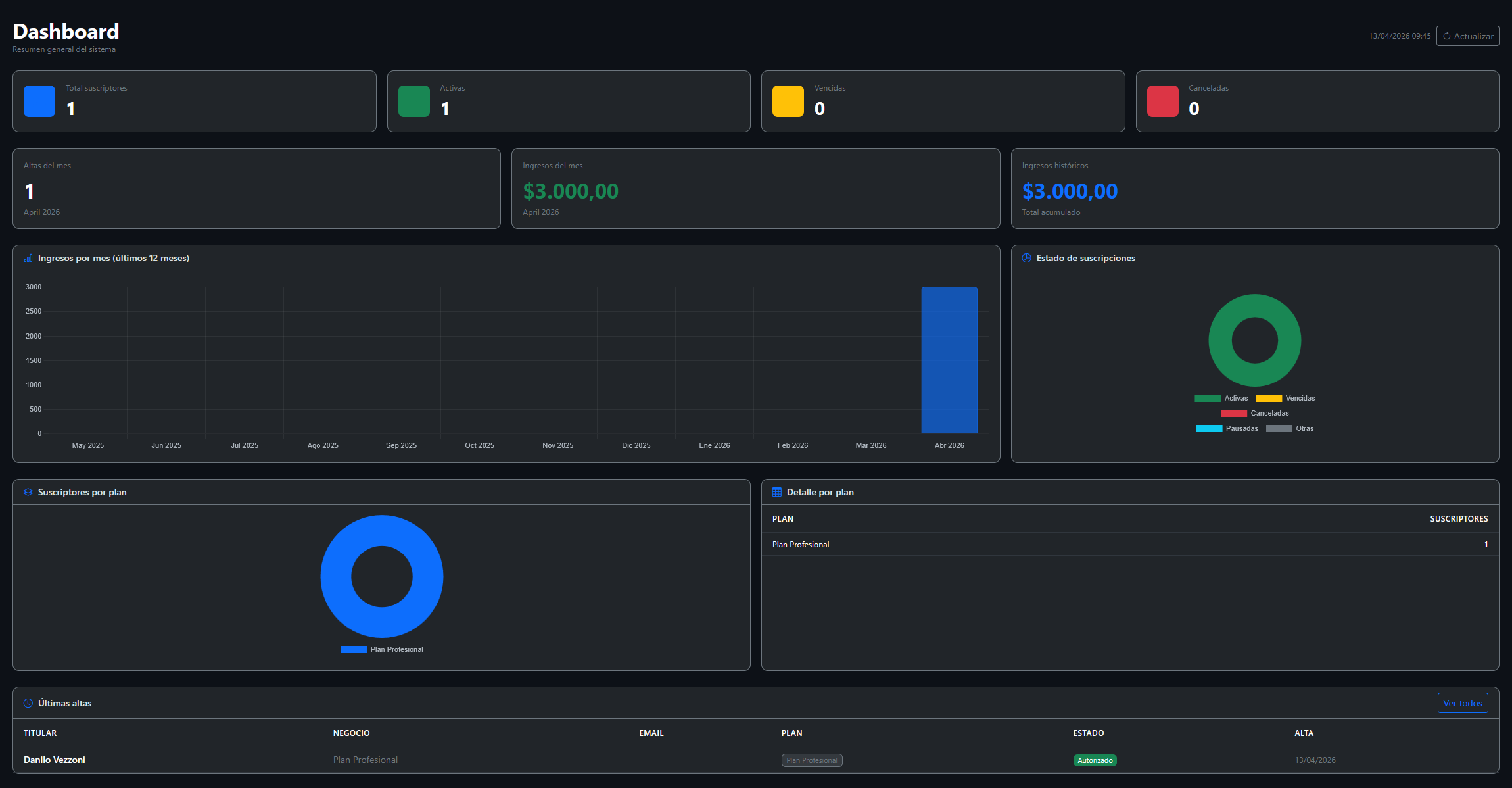Toggle the Canceladas legend item
This screenshot has height=788, width=1512.
click(x=1255, y=413)
